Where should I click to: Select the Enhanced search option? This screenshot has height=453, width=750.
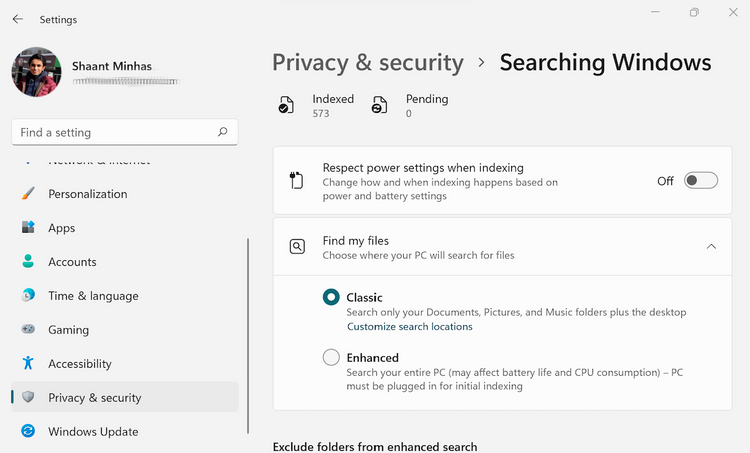[x=331, y=357]
